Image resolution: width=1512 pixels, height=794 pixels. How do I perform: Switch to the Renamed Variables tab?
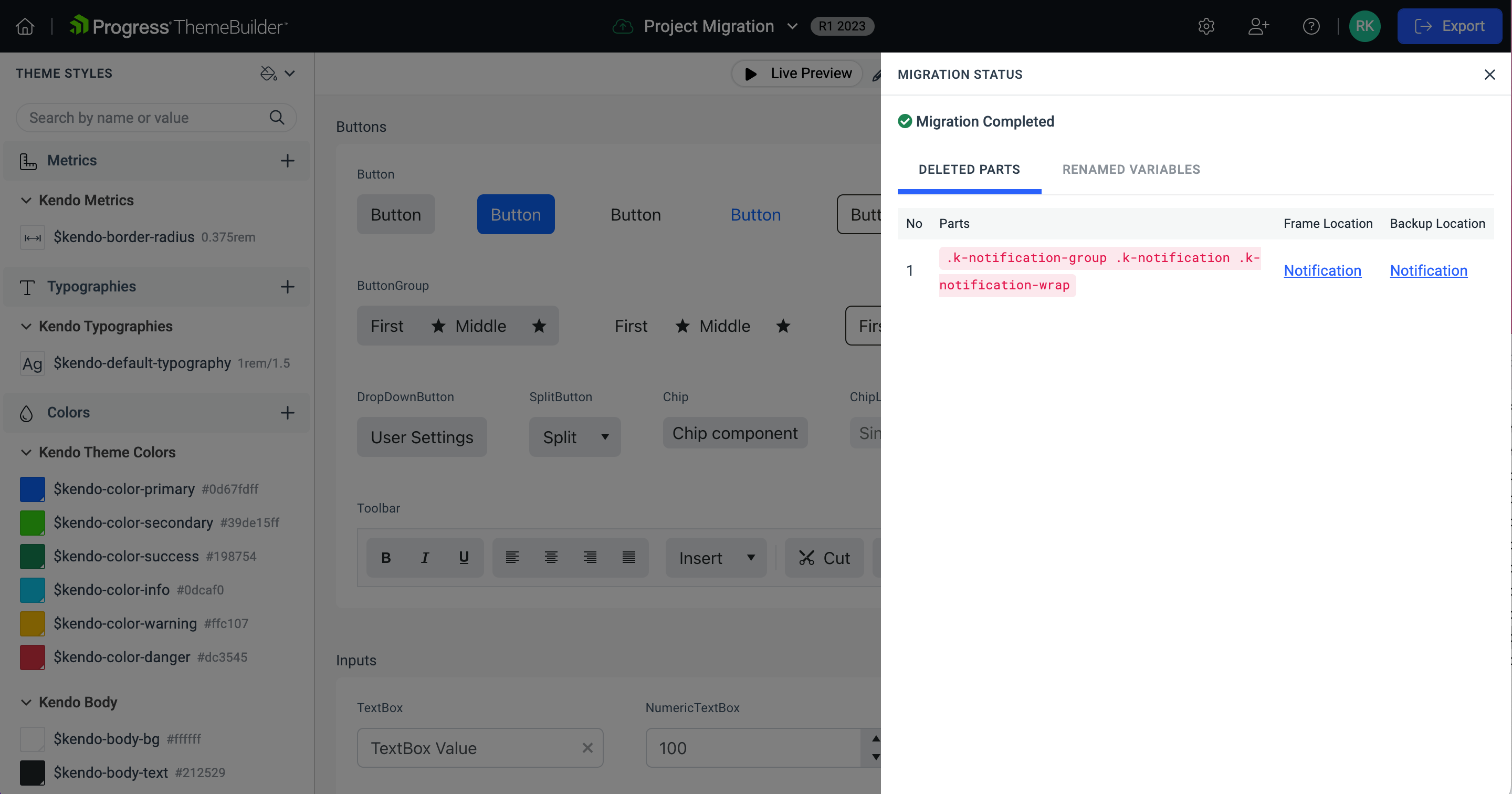(x=1131, y=169)
